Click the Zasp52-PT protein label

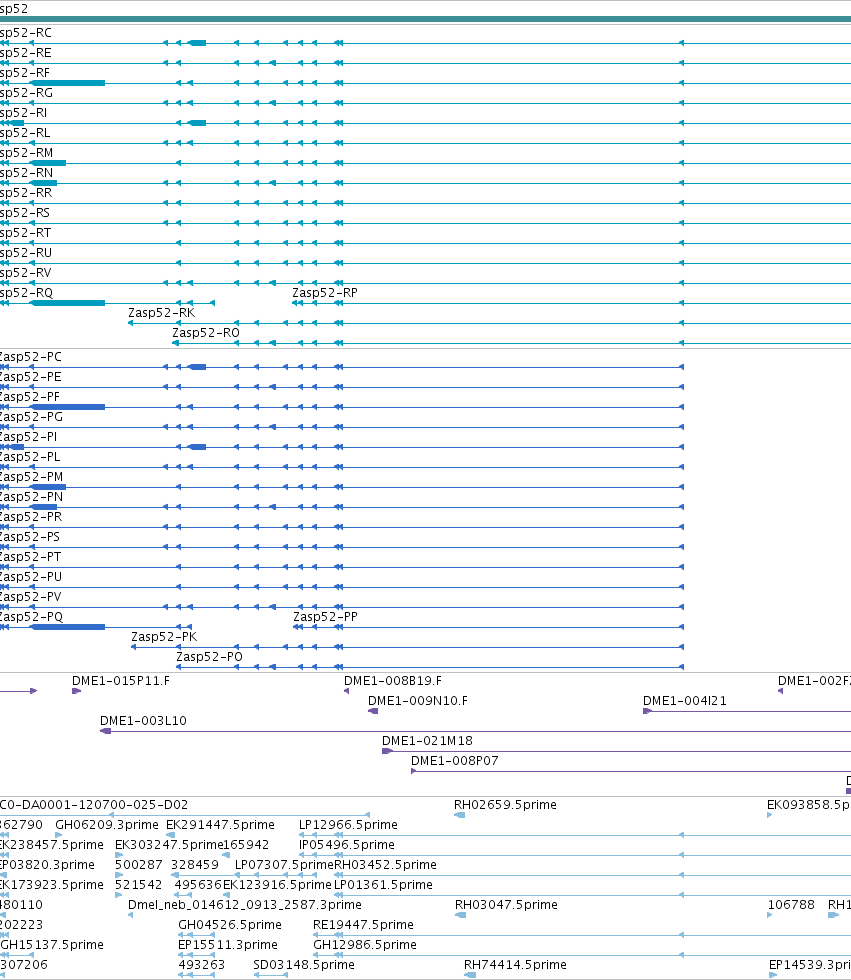coord(30,556)
